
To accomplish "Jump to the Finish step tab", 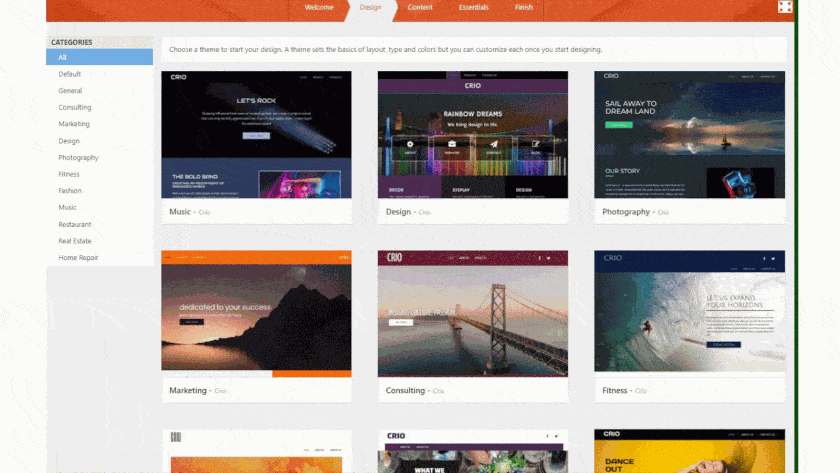I will 523,7.
